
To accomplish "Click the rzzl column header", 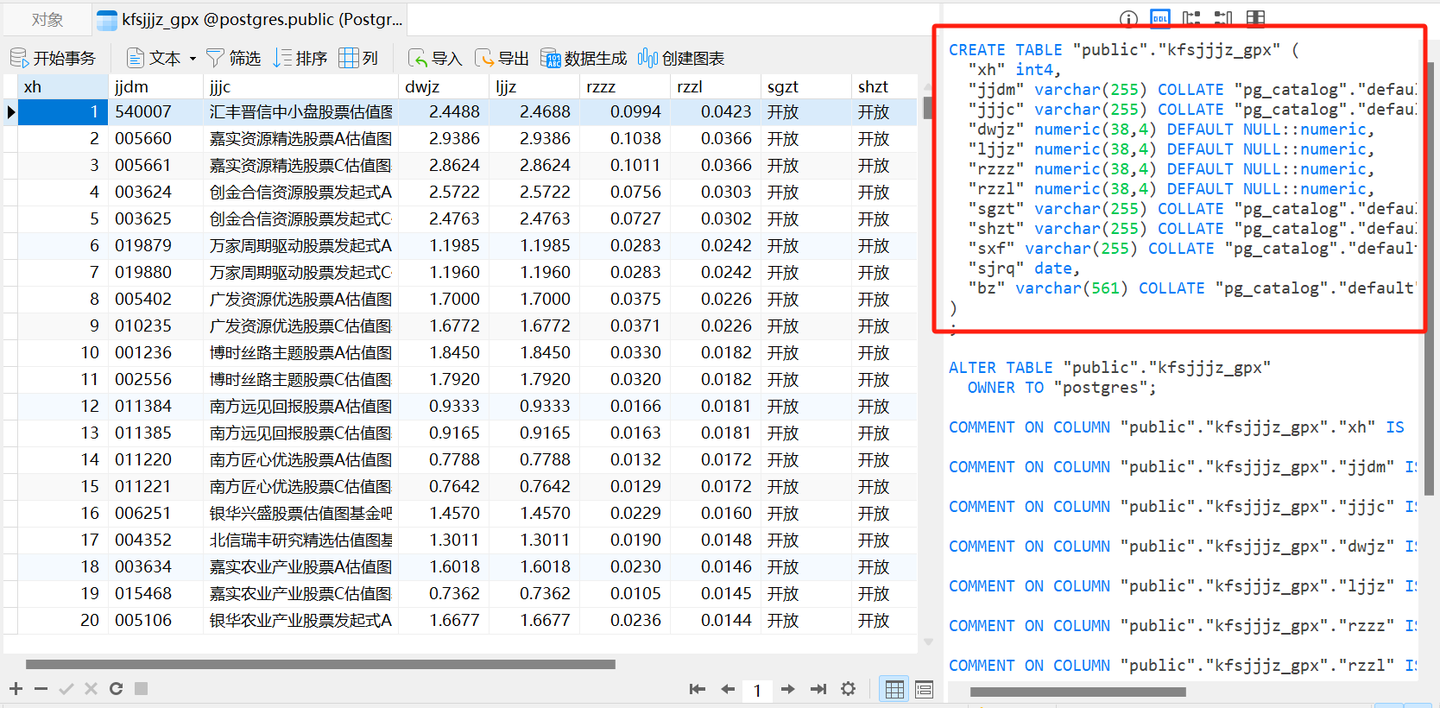I will point(715,87).
